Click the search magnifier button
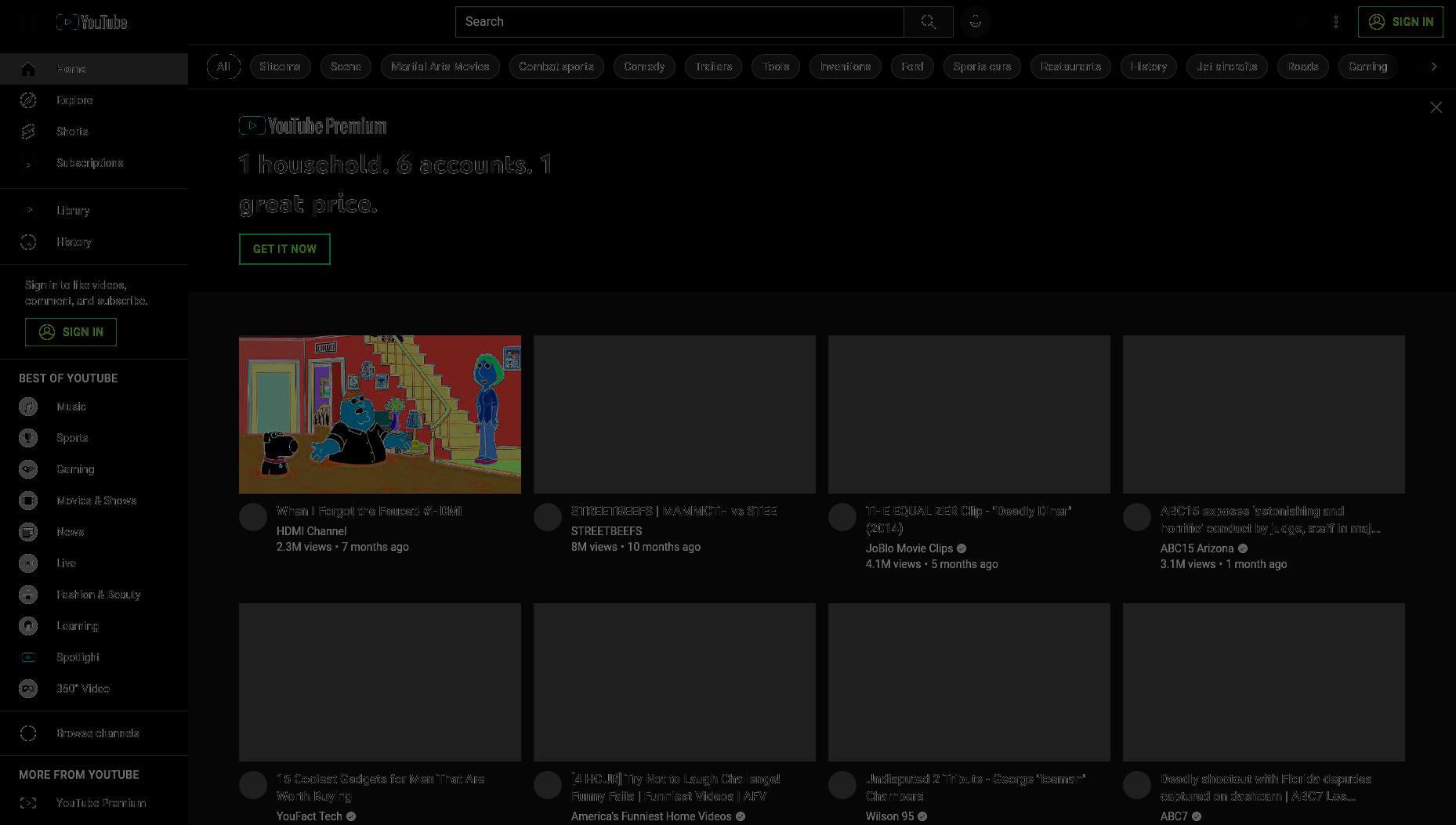This screenshot has height=825, width=1456. [x=929, y=22]
